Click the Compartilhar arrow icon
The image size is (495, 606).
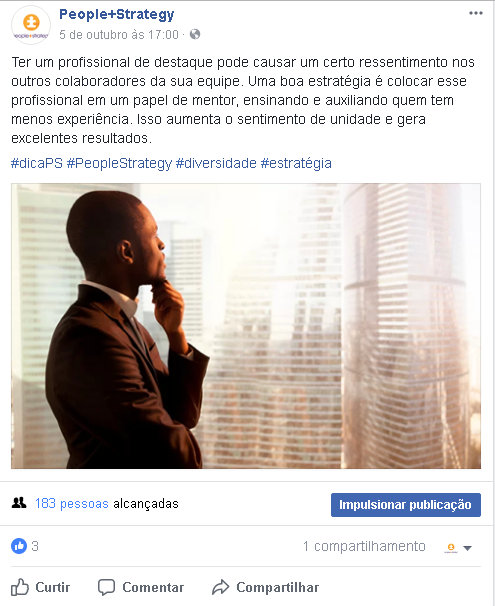click(x=221, y=587)
